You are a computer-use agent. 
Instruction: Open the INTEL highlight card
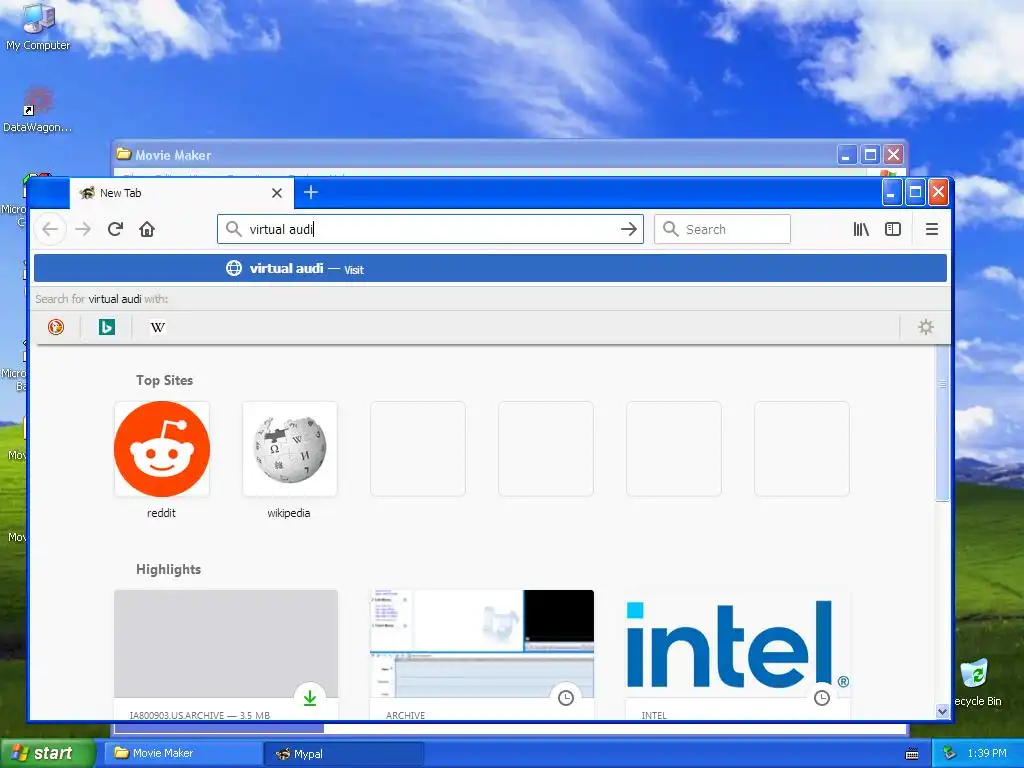click(738, 655)
